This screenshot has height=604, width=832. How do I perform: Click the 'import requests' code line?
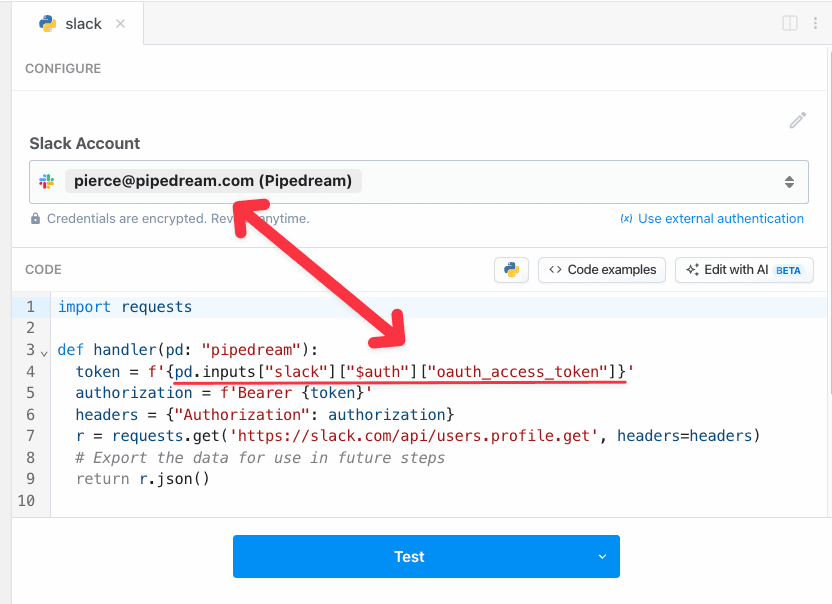125,307
